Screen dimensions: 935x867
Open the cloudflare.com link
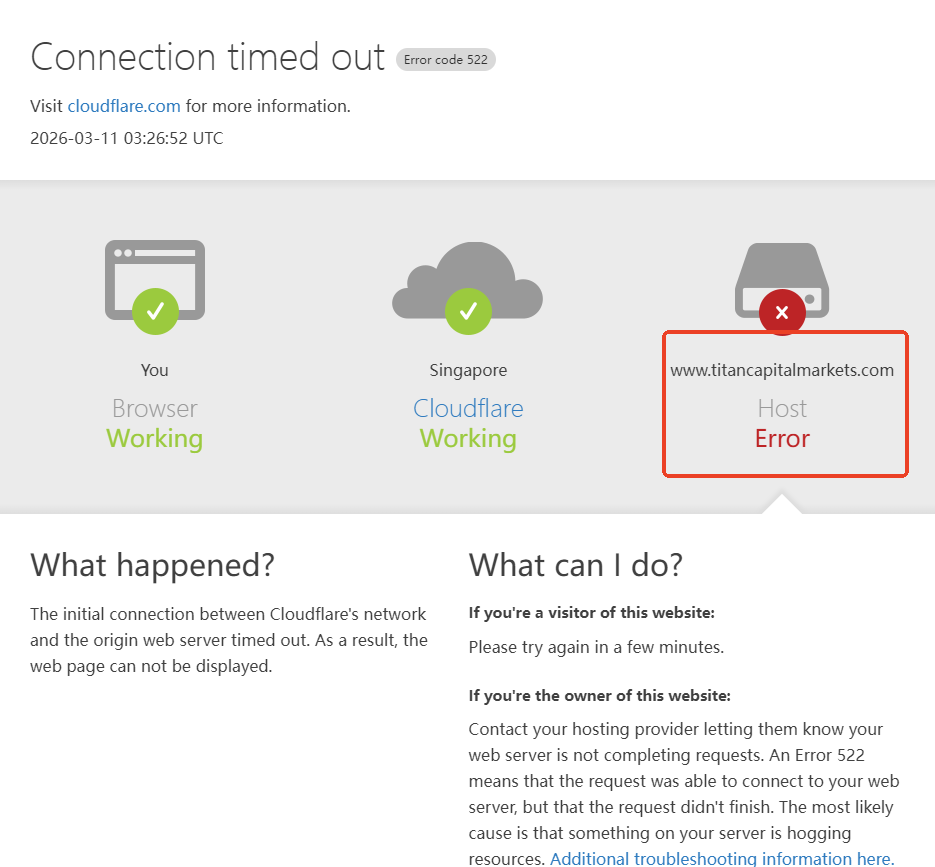click(x=124, y=106)
